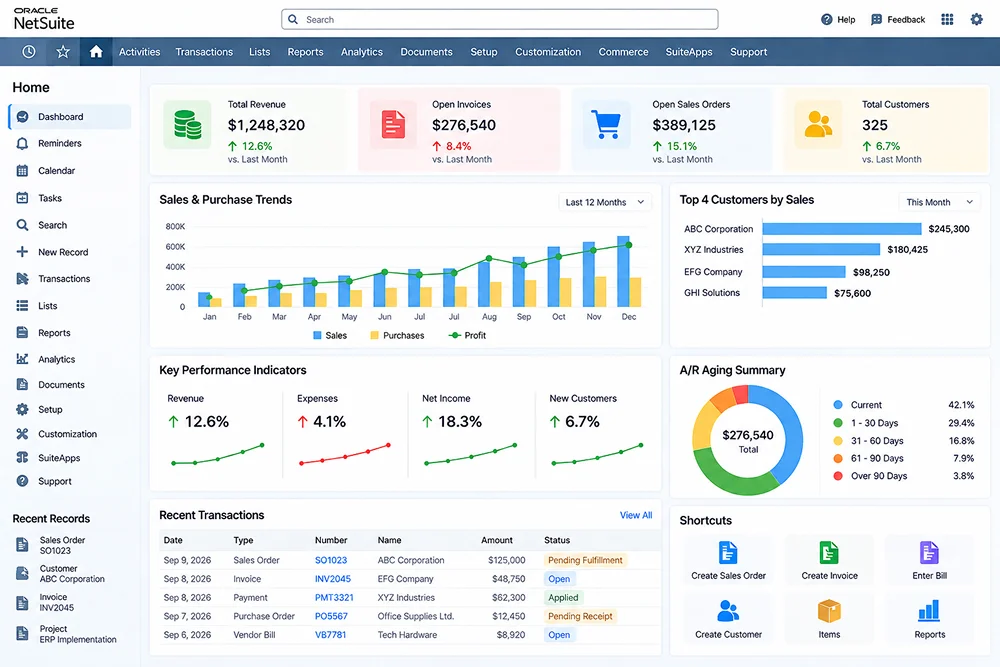Select the Dashboard sidebar item
Screen dimensions: 1000x667
click(x=70, y=117)
